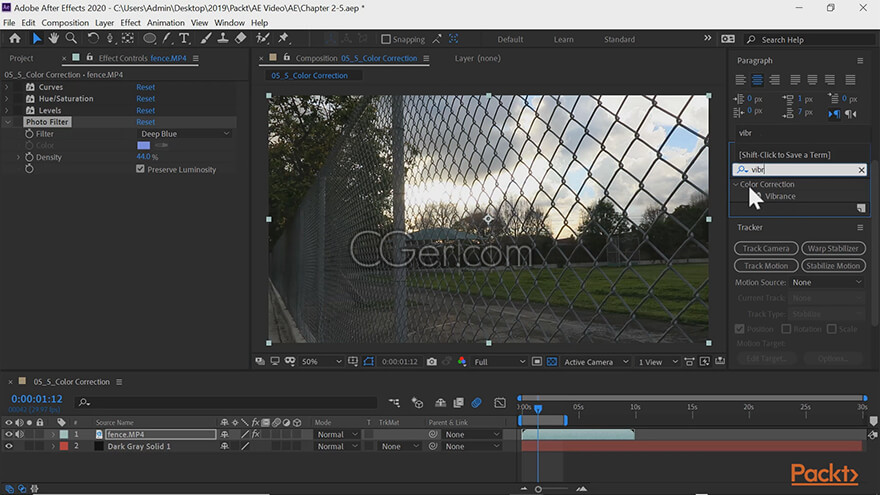Toggle mask and shape path visibility
The height and width of the screenshot is (495, 880).
pyautogui.click(x=369, y=362)
